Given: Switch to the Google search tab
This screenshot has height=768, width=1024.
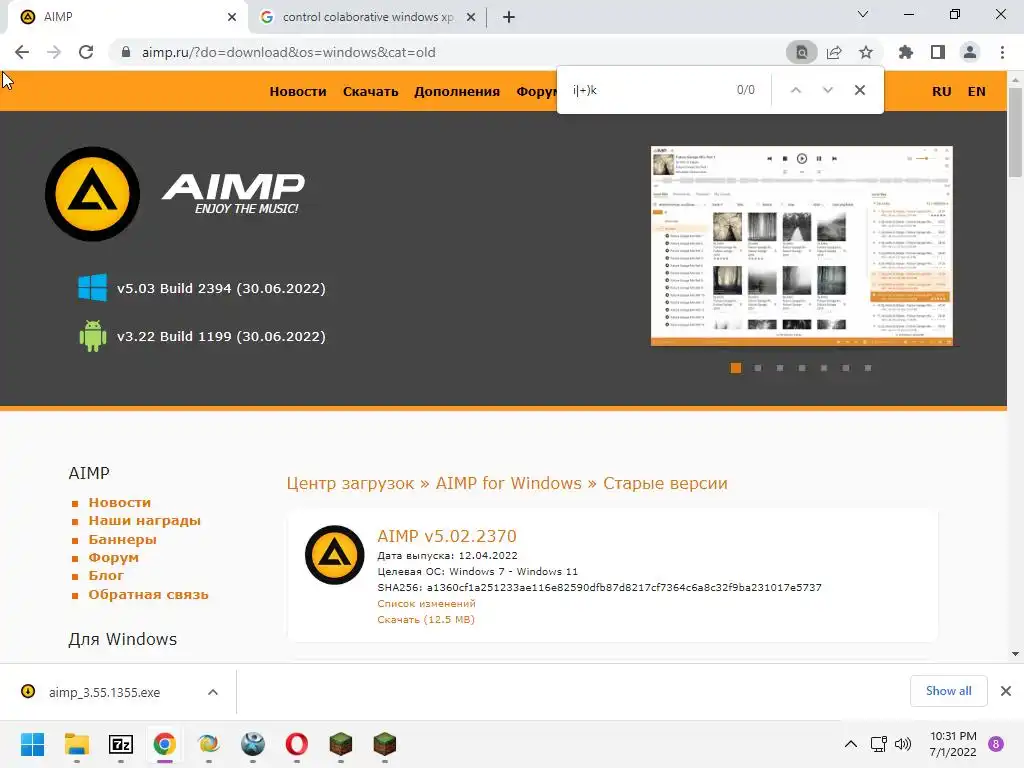Looking at the screenshot, I should tap(368, 17).
